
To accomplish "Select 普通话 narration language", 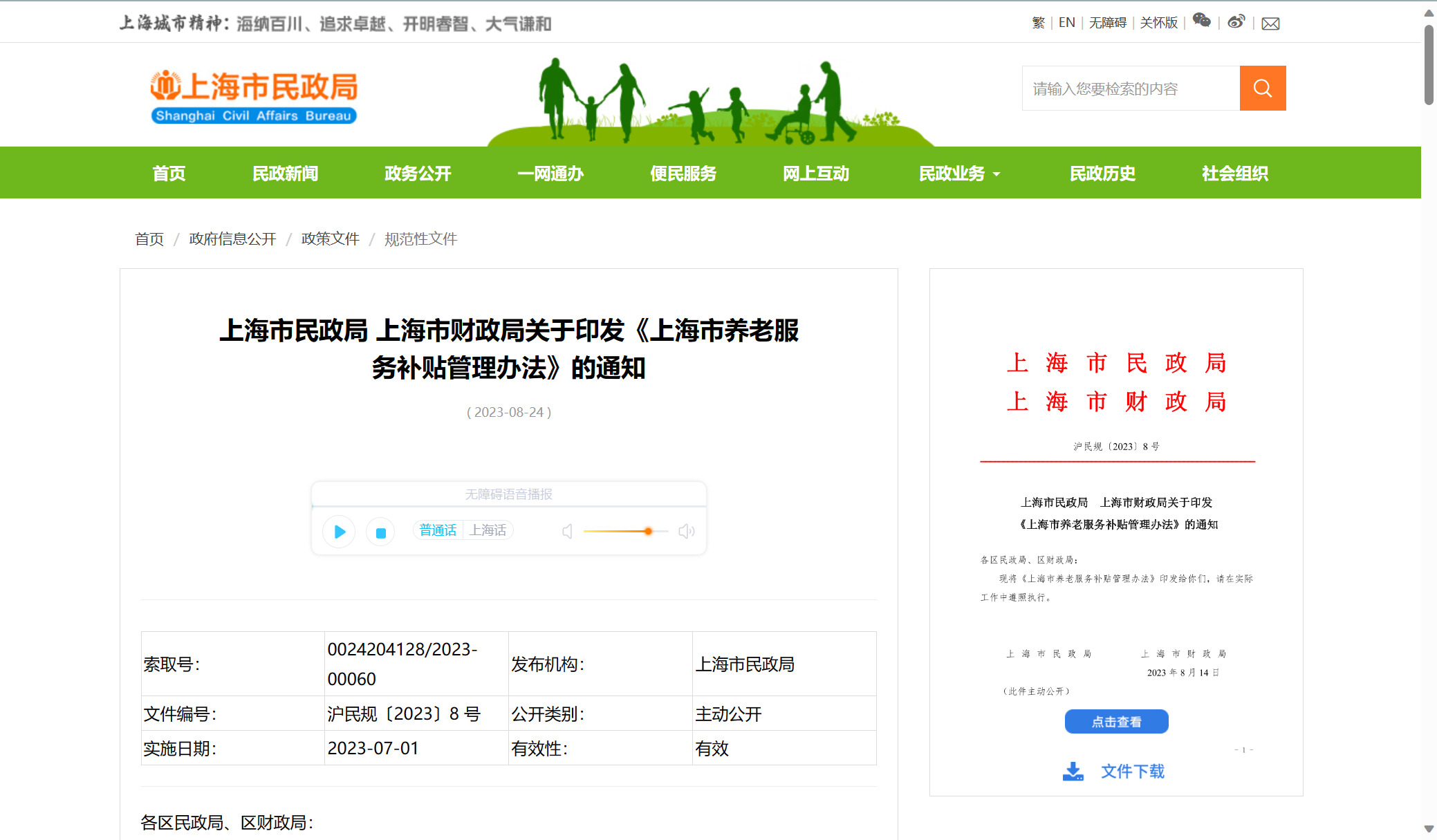I will 438,530.
